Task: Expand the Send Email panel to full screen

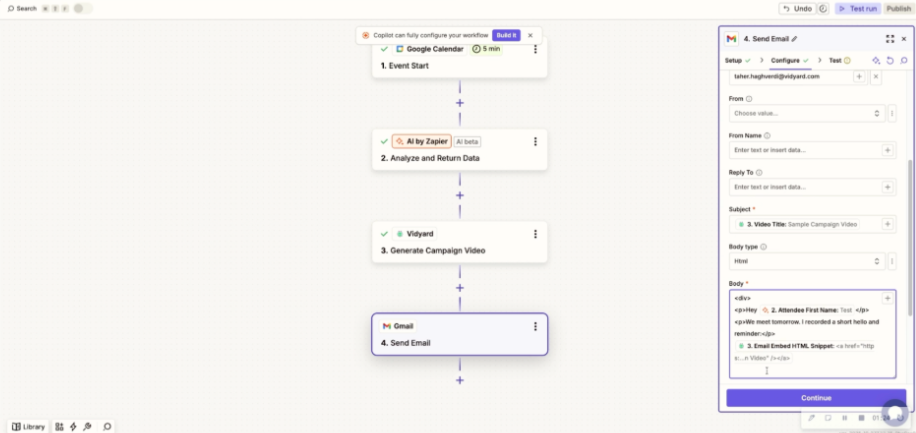Action: click(x=890, y=38)
